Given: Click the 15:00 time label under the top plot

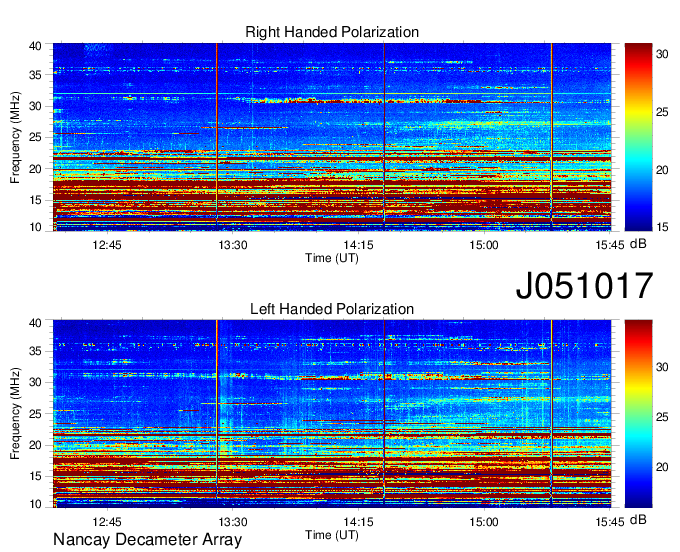Looking at the screenshot, I should tap(484, 245).
